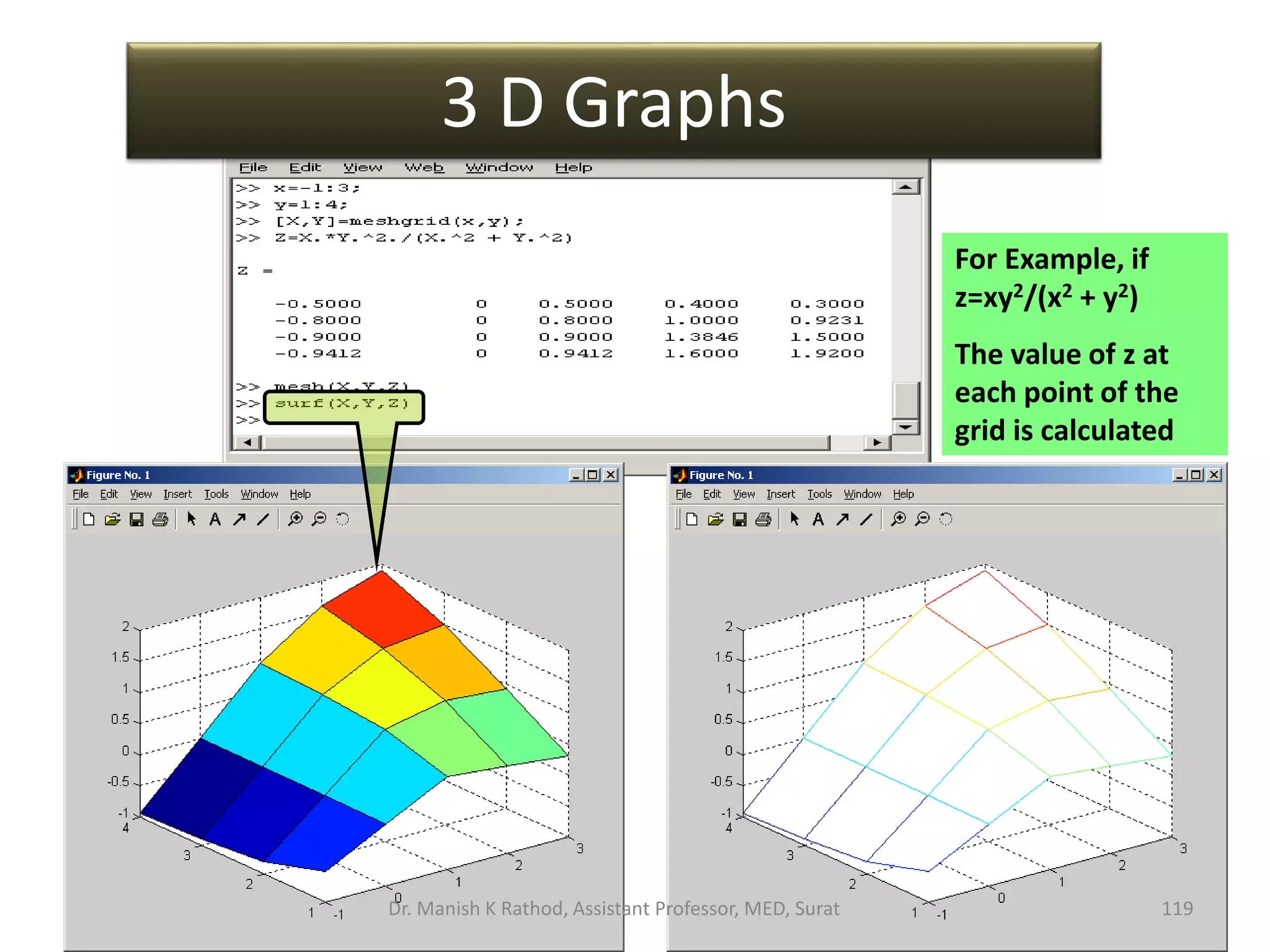Screen dimensions: 1270x952
Task: Close the right Figure No. 1 window
Action: (1214, 475)
